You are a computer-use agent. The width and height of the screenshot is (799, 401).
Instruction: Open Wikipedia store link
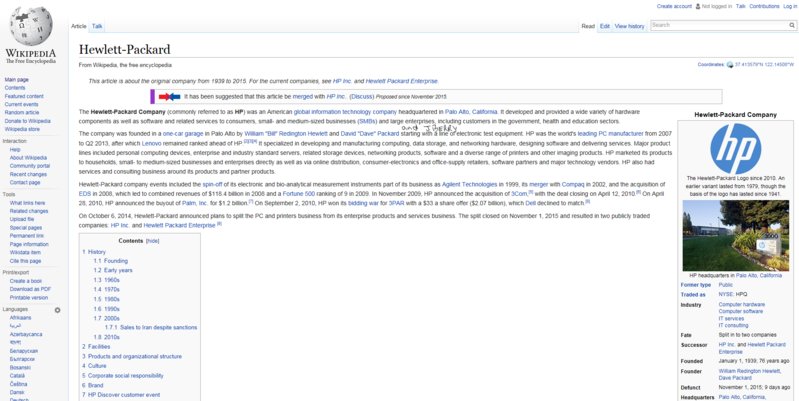[22, 129]
